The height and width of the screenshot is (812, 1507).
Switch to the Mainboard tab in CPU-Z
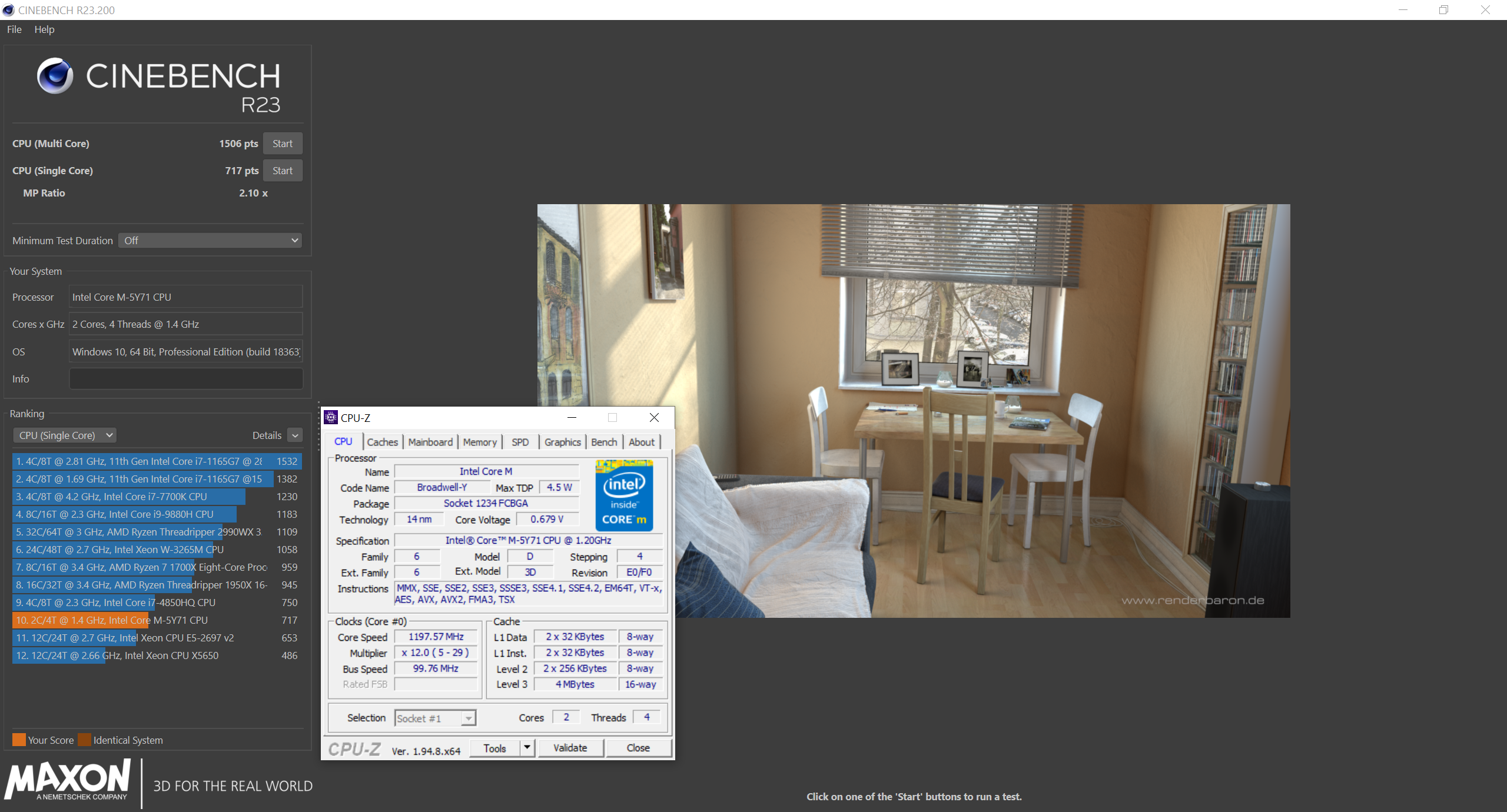click(430, 442)
